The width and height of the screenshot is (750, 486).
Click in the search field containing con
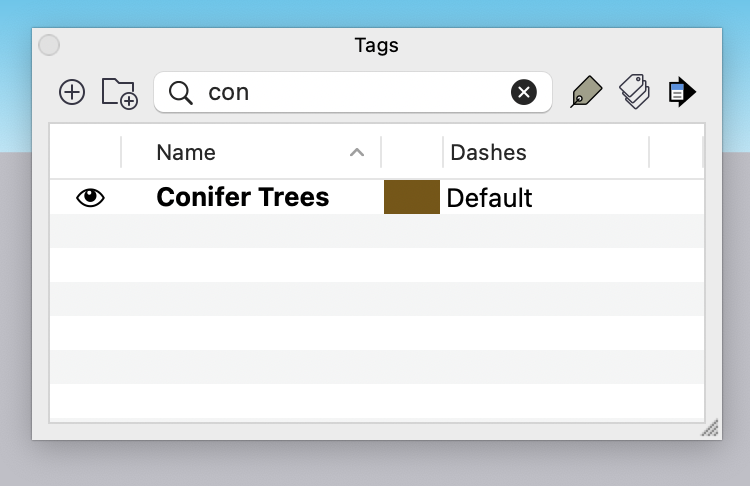[x=353, y=92]
